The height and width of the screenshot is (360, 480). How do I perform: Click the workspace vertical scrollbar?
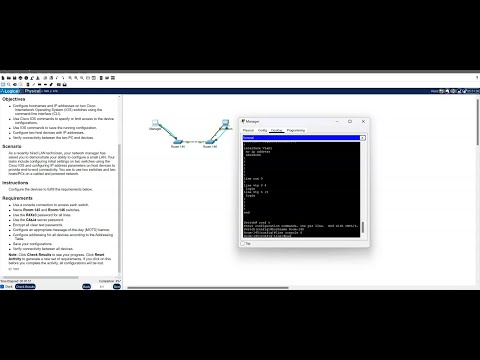[x=478, y=122]
